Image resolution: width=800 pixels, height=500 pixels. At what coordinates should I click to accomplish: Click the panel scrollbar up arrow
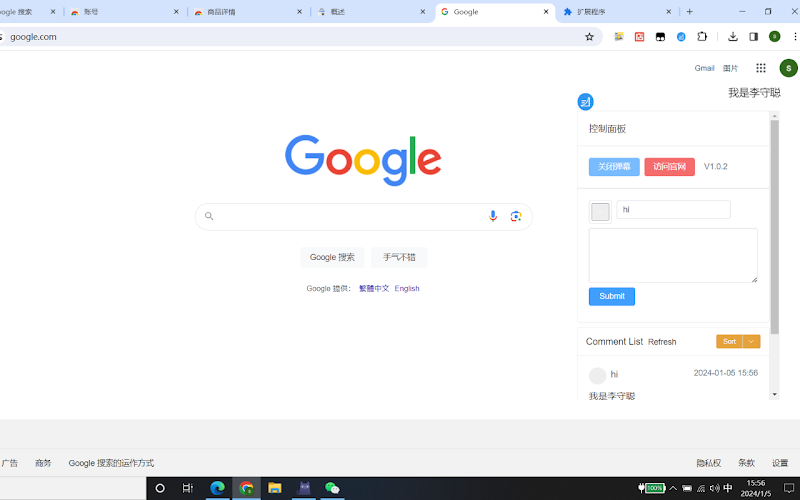point(774,116)
